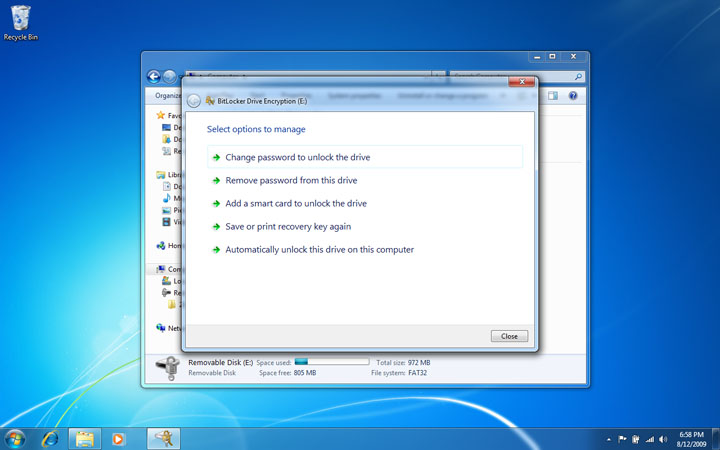Click Save or print recovery key again

point(288,226)
